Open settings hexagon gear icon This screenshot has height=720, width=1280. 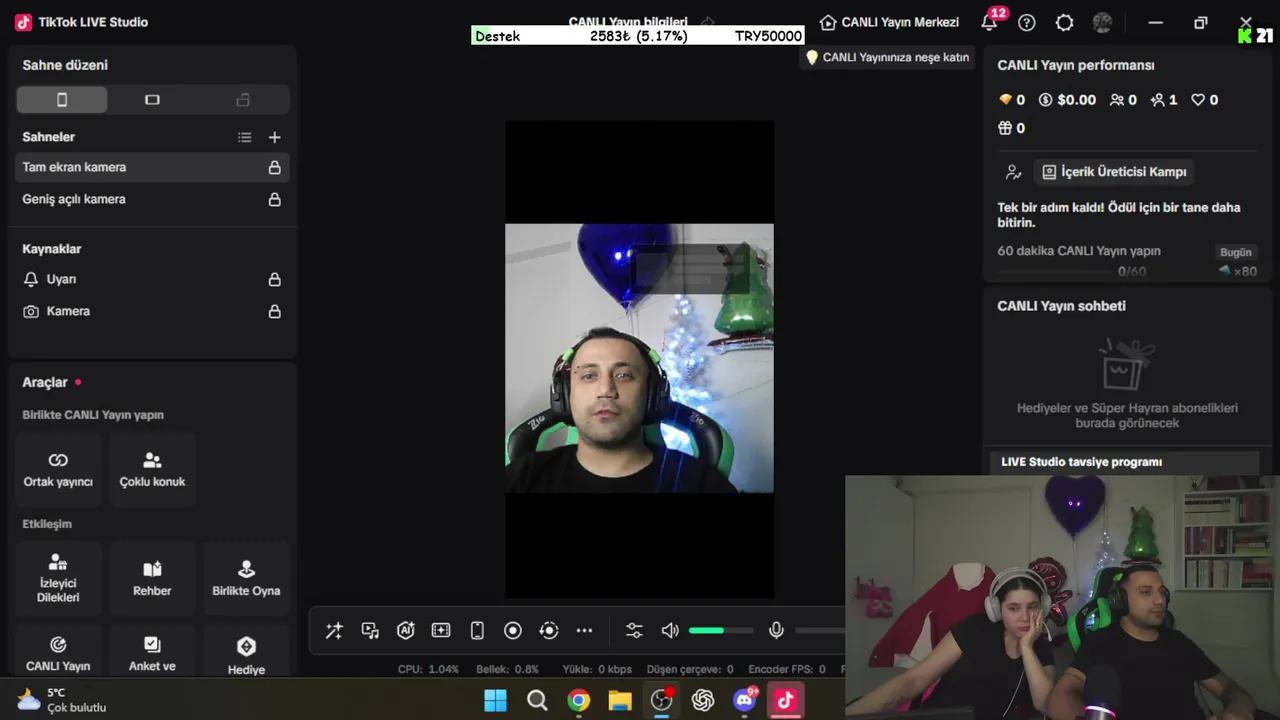point(1065,22)
